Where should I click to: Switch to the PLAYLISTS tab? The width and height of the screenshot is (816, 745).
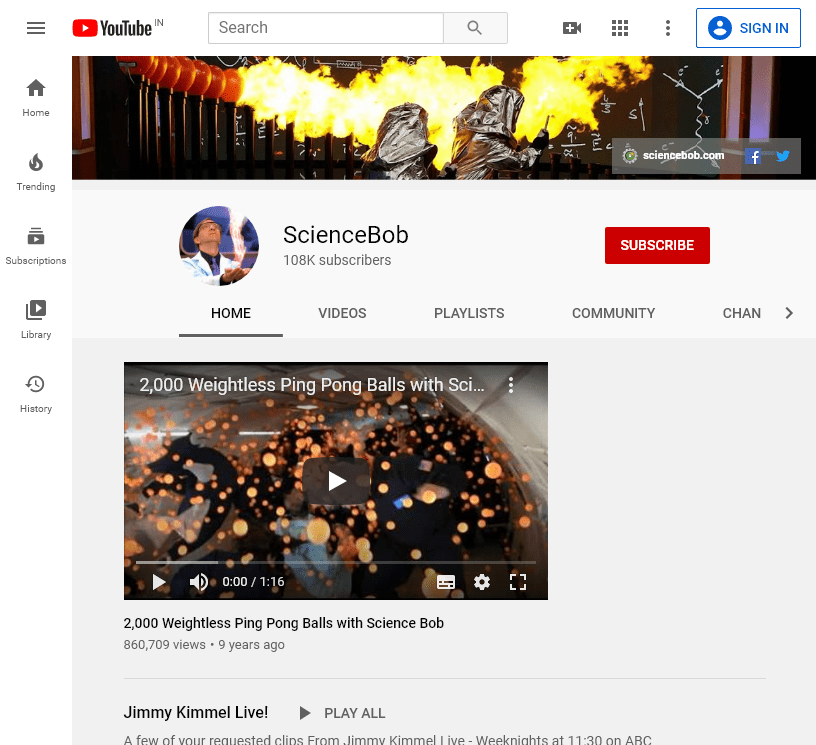click(x=469, y=313)
